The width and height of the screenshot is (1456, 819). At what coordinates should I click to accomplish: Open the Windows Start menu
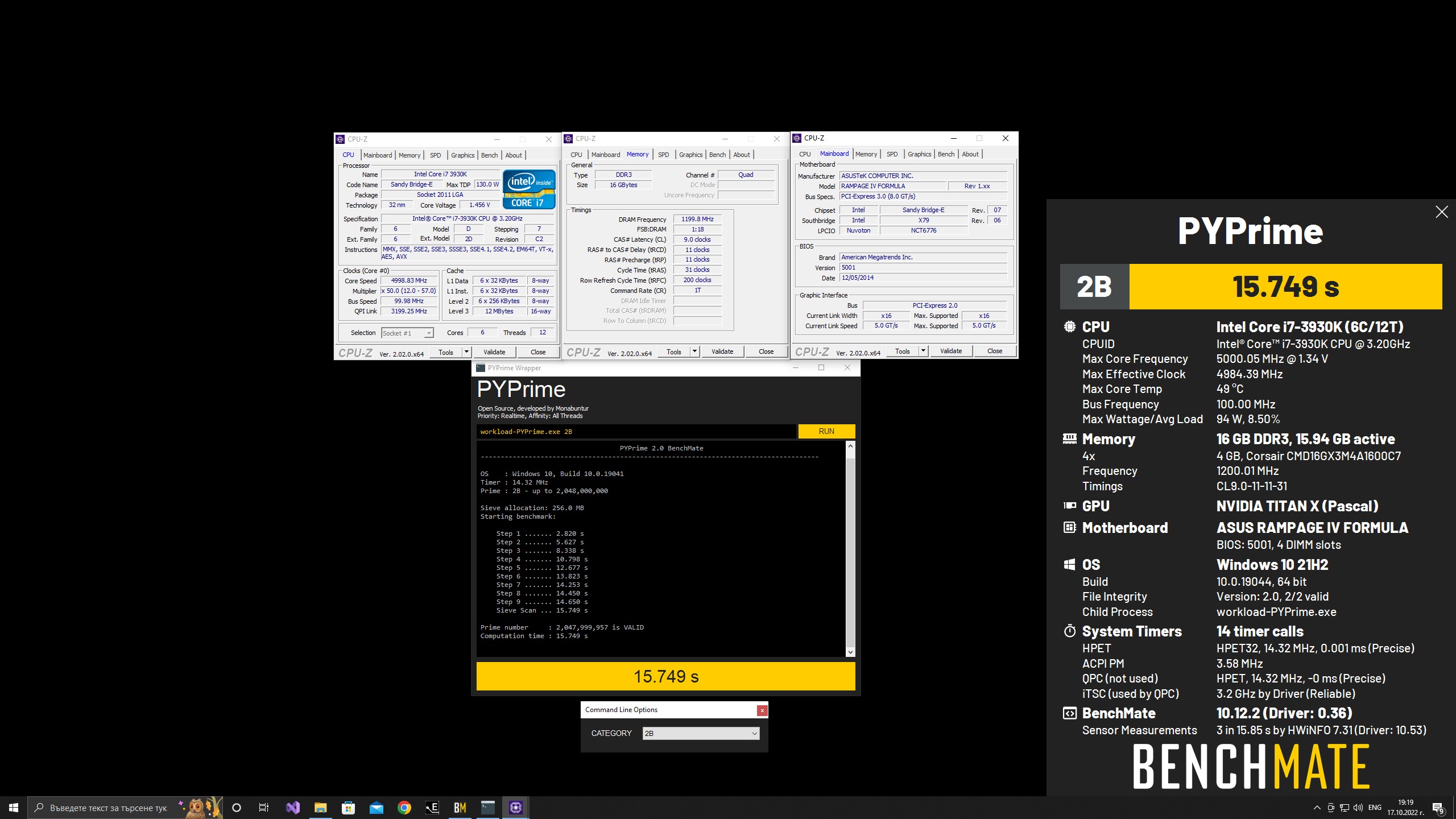[x=14, y=808]
